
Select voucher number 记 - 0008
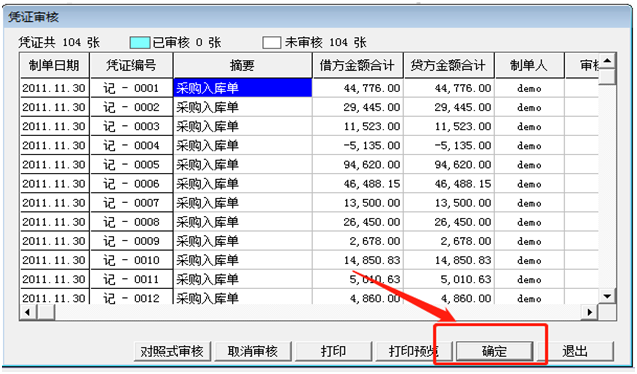click(x=132, y=222)
